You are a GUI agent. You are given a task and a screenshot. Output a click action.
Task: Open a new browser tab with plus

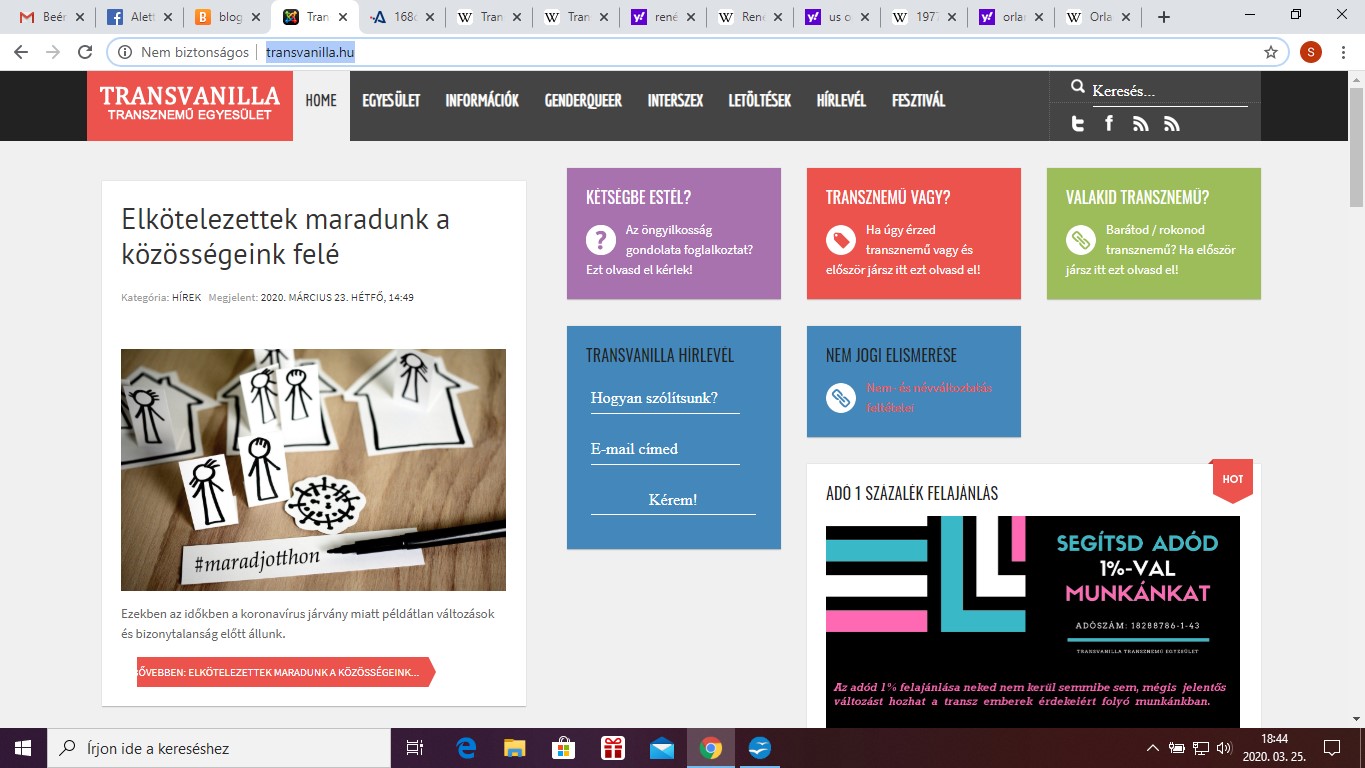pos(1163,17)
